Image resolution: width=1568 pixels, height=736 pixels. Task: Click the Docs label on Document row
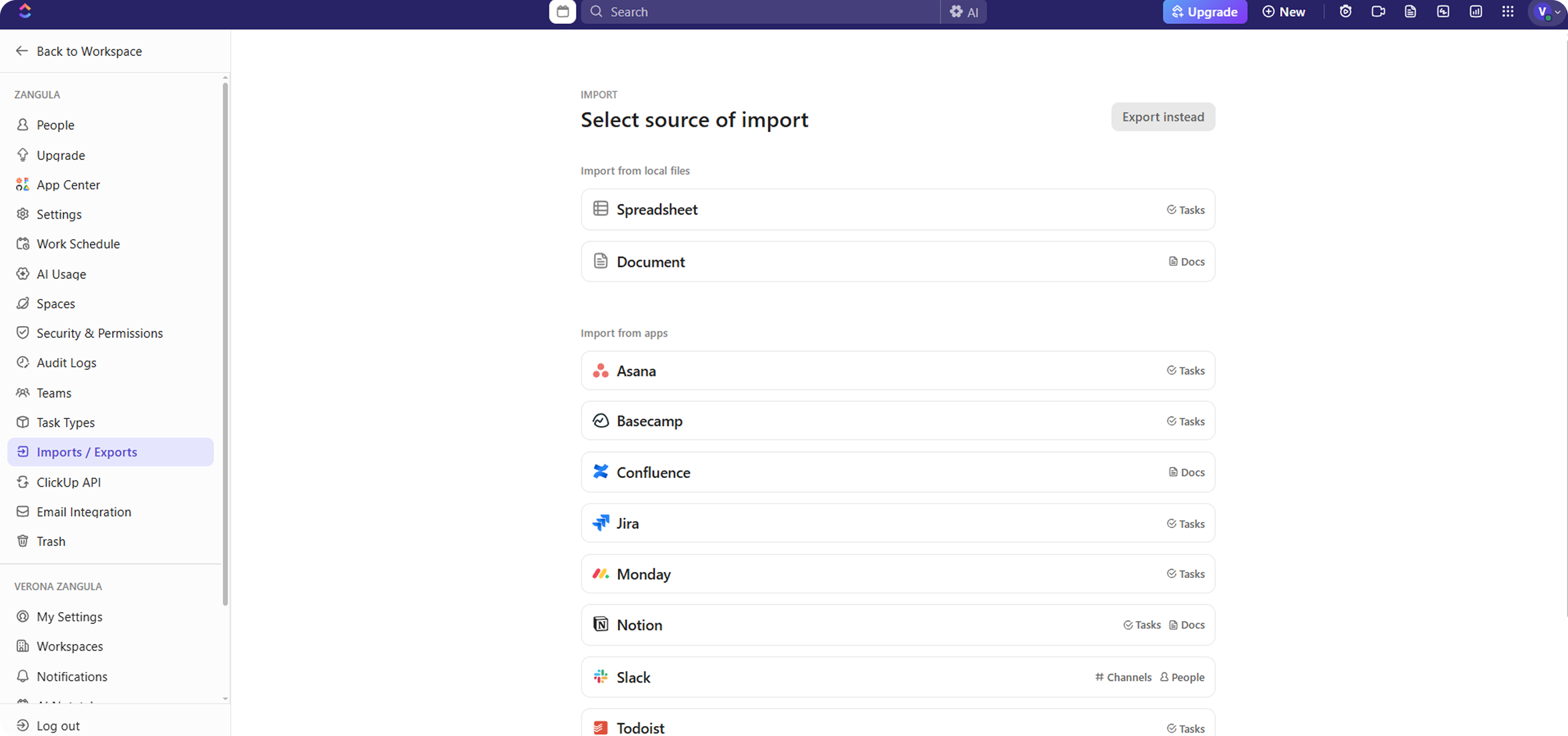pos(1186,262)
